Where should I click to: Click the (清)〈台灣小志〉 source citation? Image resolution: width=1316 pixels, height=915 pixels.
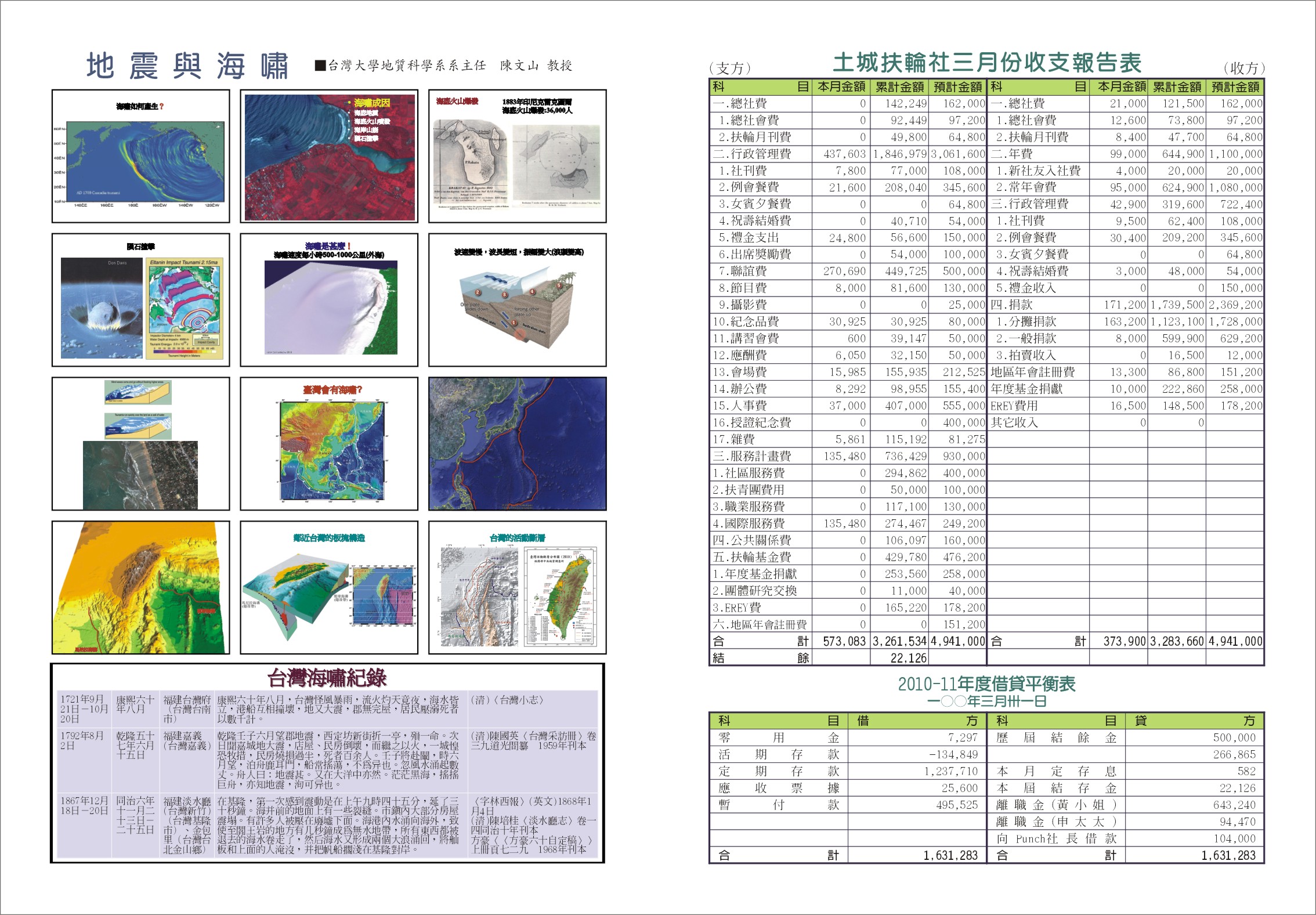507,700
